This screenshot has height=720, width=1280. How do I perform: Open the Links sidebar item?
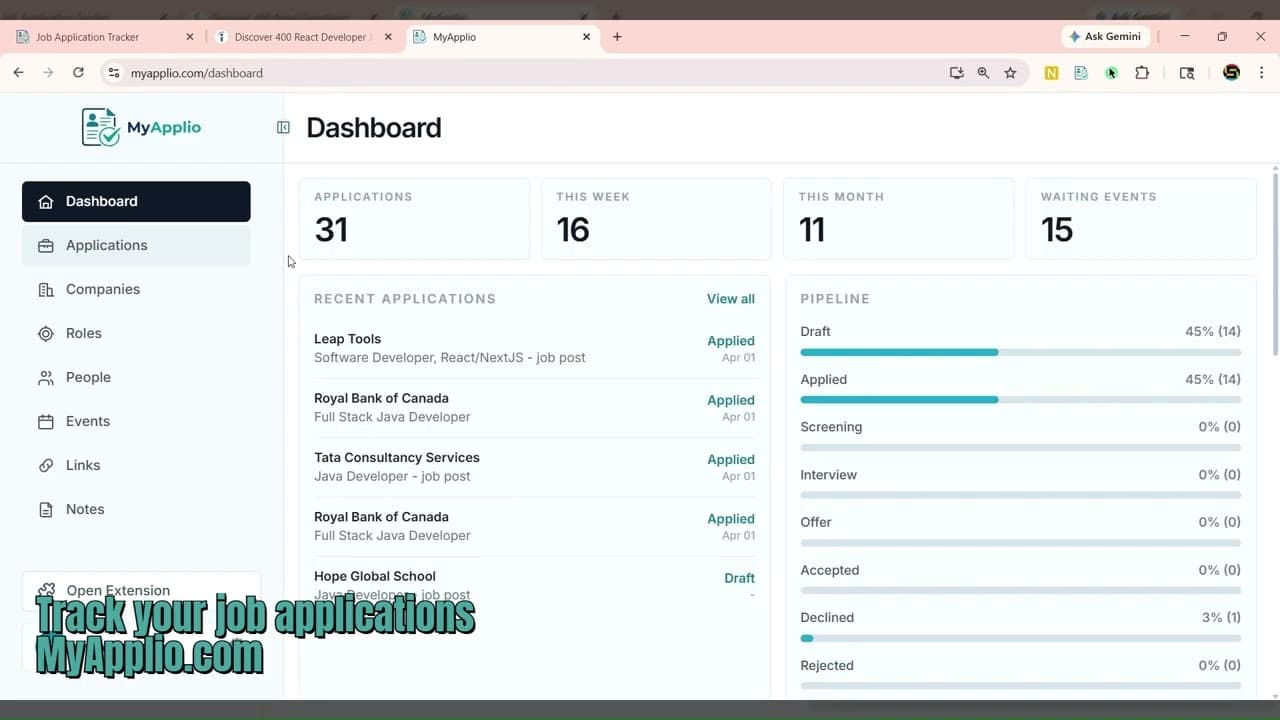pyautogui.click(x=136, y=465)
